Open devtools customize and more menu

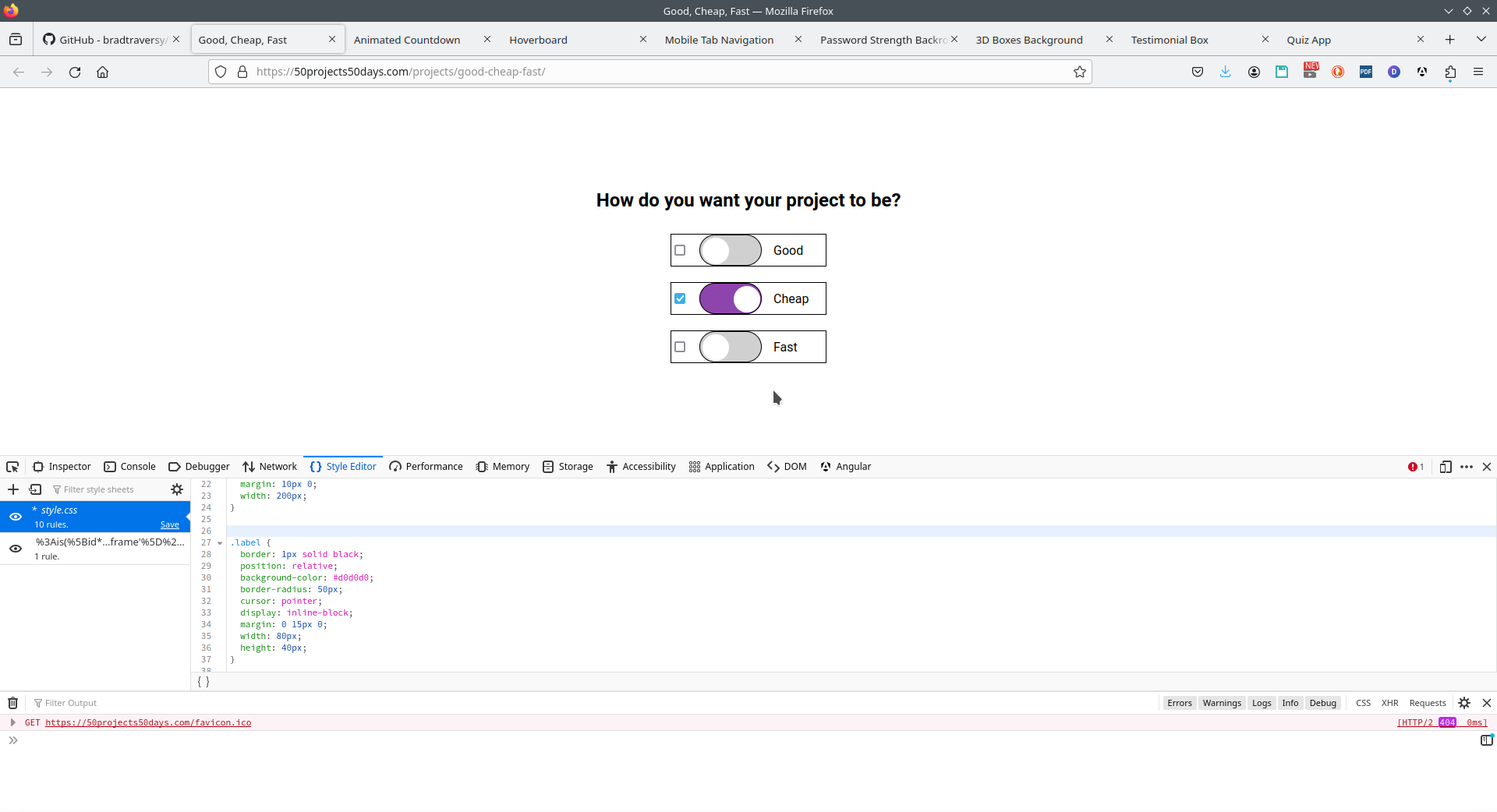point(1467,467)
